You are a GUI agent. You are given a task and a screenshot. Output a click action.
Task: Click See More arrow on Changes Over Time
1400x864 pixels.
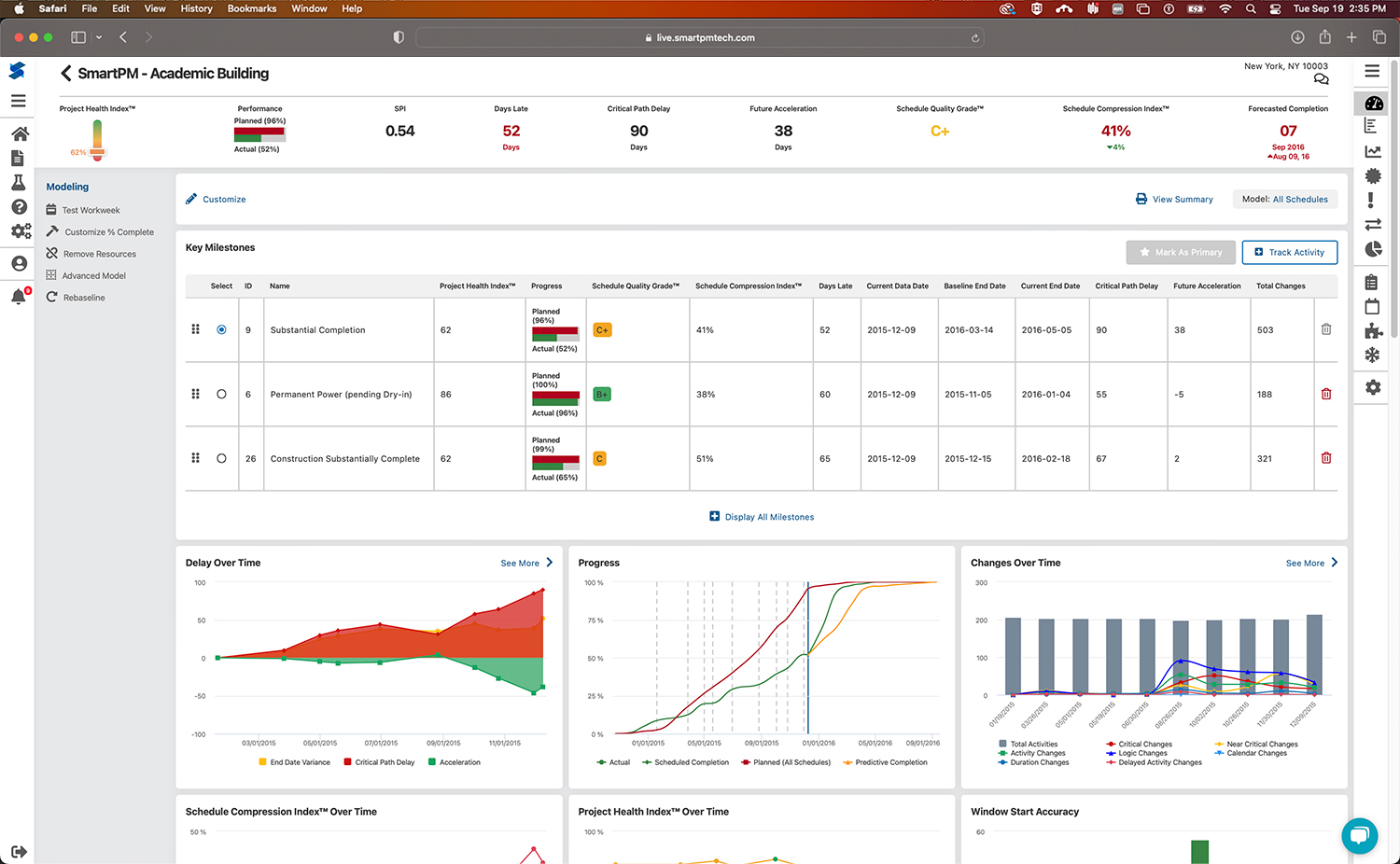coord(1335,563)
